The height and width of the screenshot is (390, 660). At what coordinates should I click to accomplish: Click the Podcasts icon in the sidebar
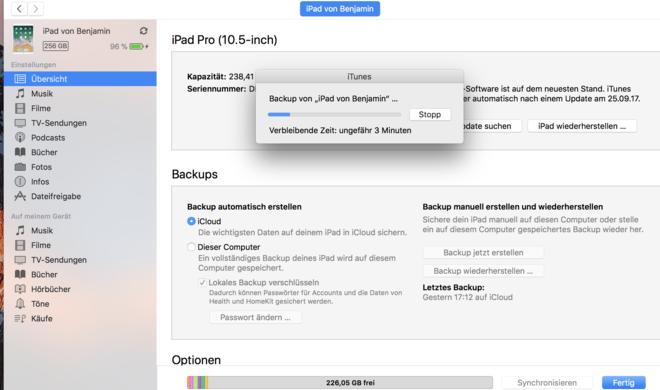[20, 138]
